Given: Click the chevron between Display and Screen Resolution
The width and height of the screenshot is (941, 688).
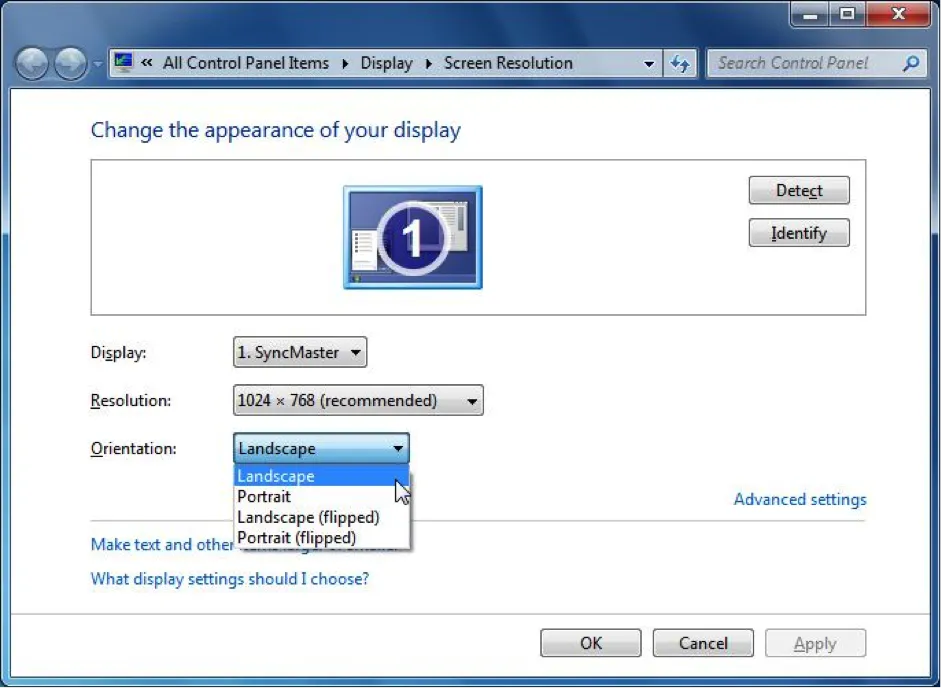Looking at the screenshot, I should click(x=427, y=63).
